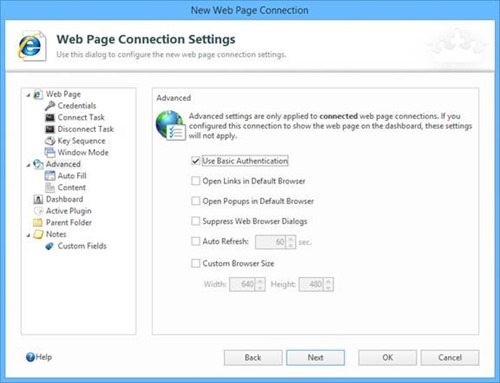Image resolution: width=500 pixels, height=383 pixels.
Task: Click the Notes sticky note icon
Action: point(38,234)
